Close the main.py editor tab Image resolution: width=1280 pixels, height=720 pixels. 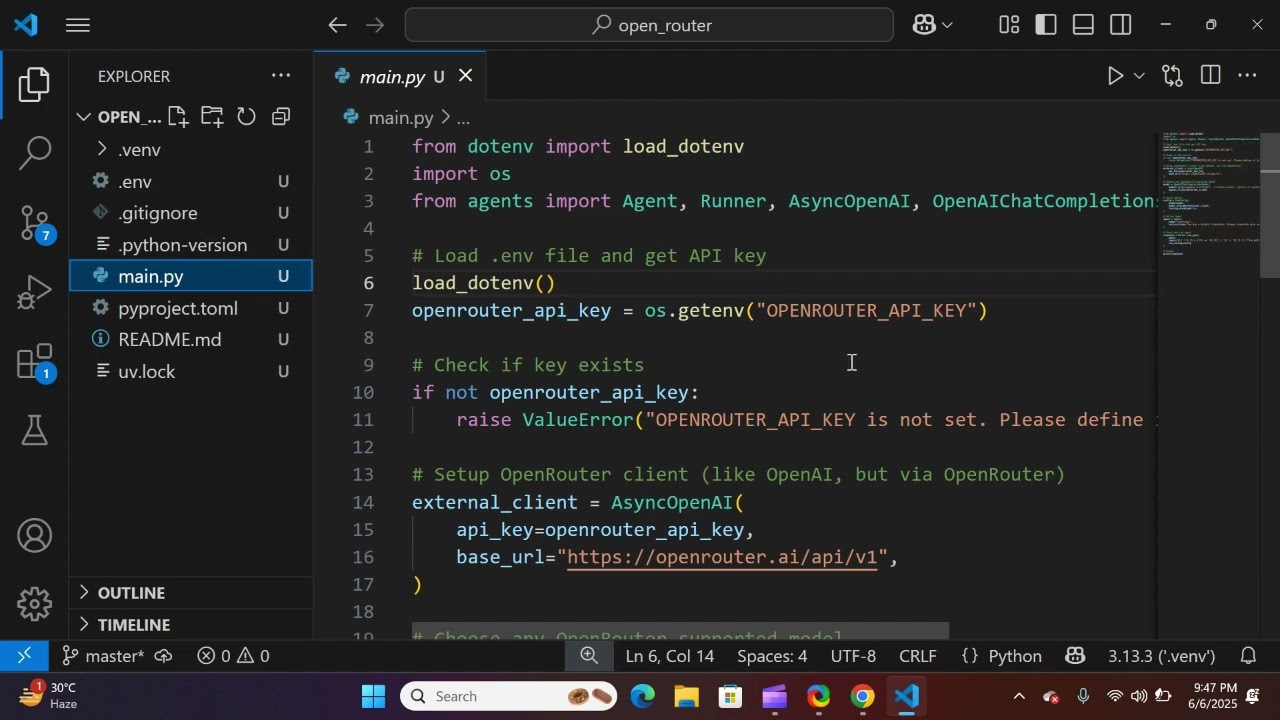[465, 76]
